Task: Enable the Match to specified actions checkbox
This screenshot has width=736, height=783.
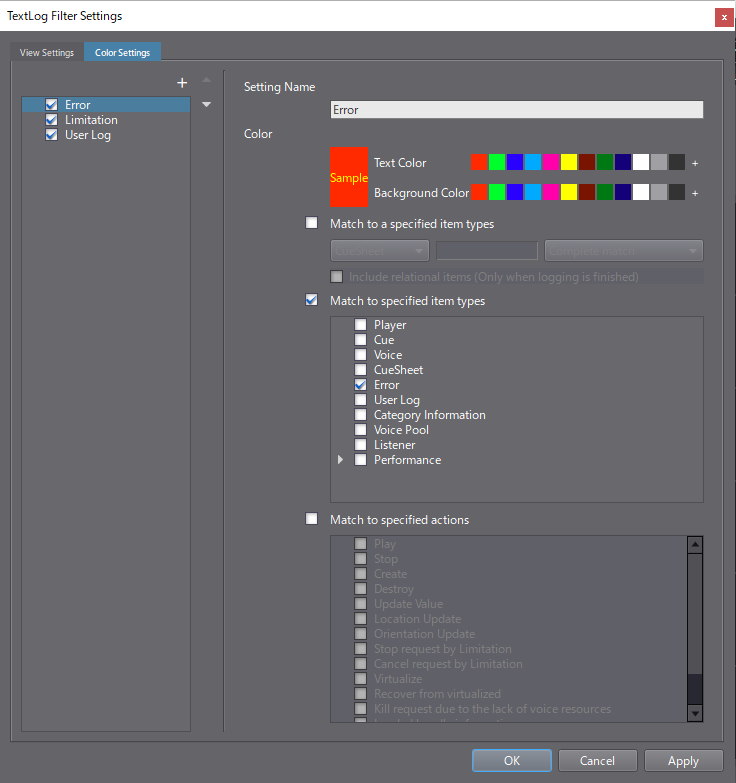Action: (x=311, y=520)
